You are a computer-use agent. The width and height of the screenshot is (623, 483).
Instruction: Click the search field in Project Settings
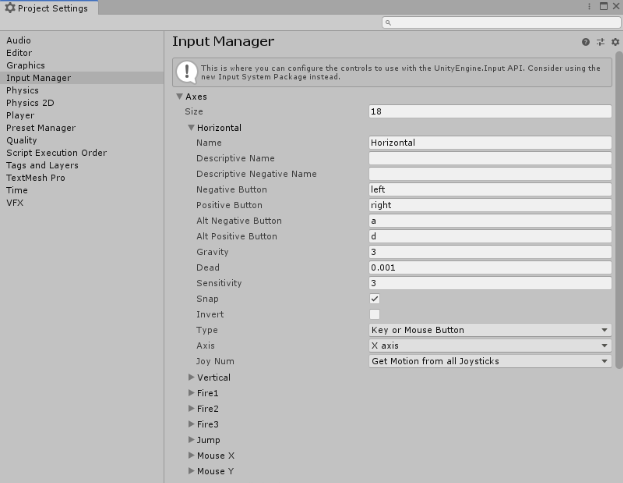pyautogui.click(x=497, y=22)
